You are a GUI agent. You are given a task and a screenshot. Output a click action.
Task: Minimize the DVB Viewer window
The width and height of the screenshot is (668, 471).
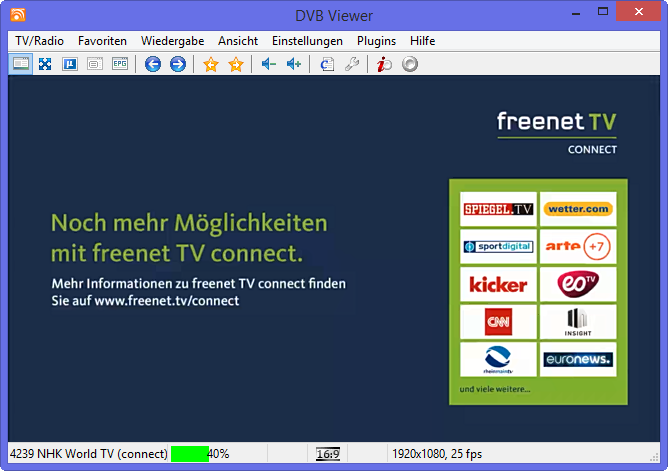(x=576, y=13)
